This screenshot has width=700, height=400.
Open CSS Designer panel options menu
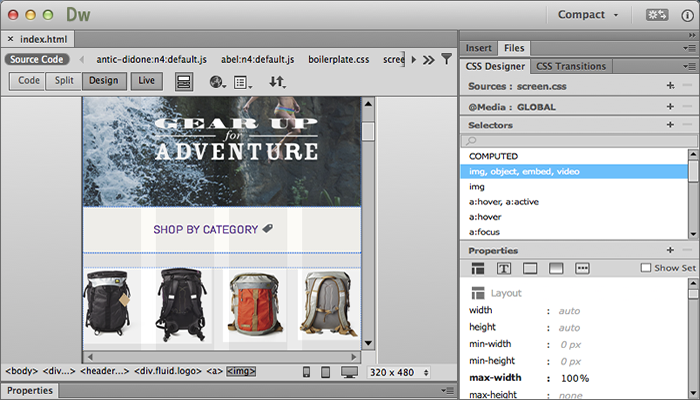coord(690,67)
